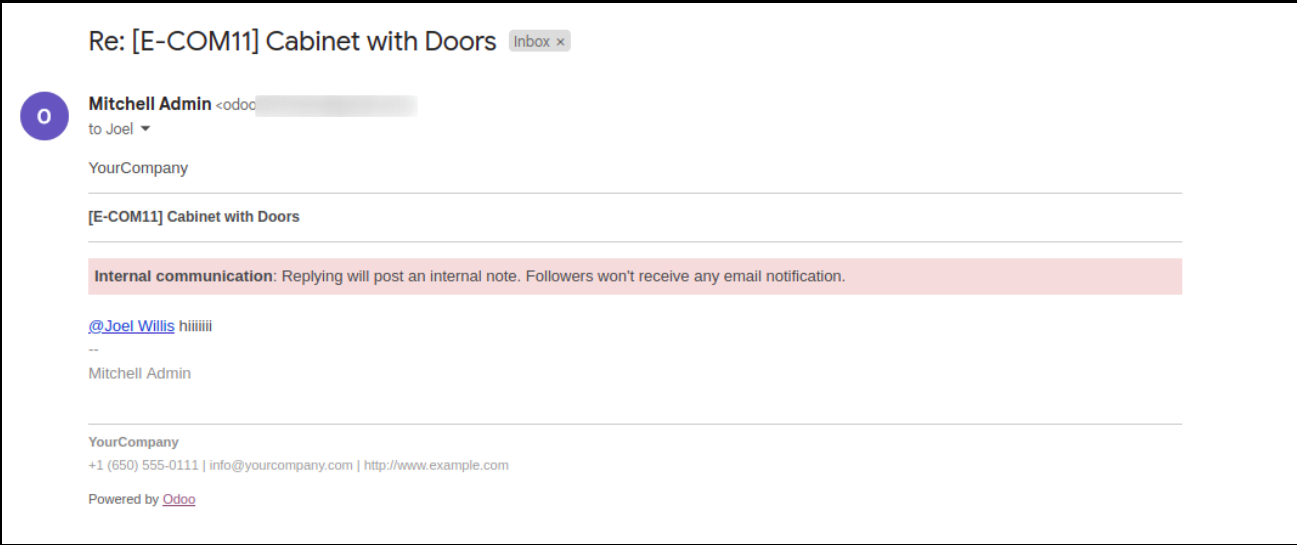Click the info@yourcompany.com email address
The width and height of the screenshot is (1297, 545).
281,465
